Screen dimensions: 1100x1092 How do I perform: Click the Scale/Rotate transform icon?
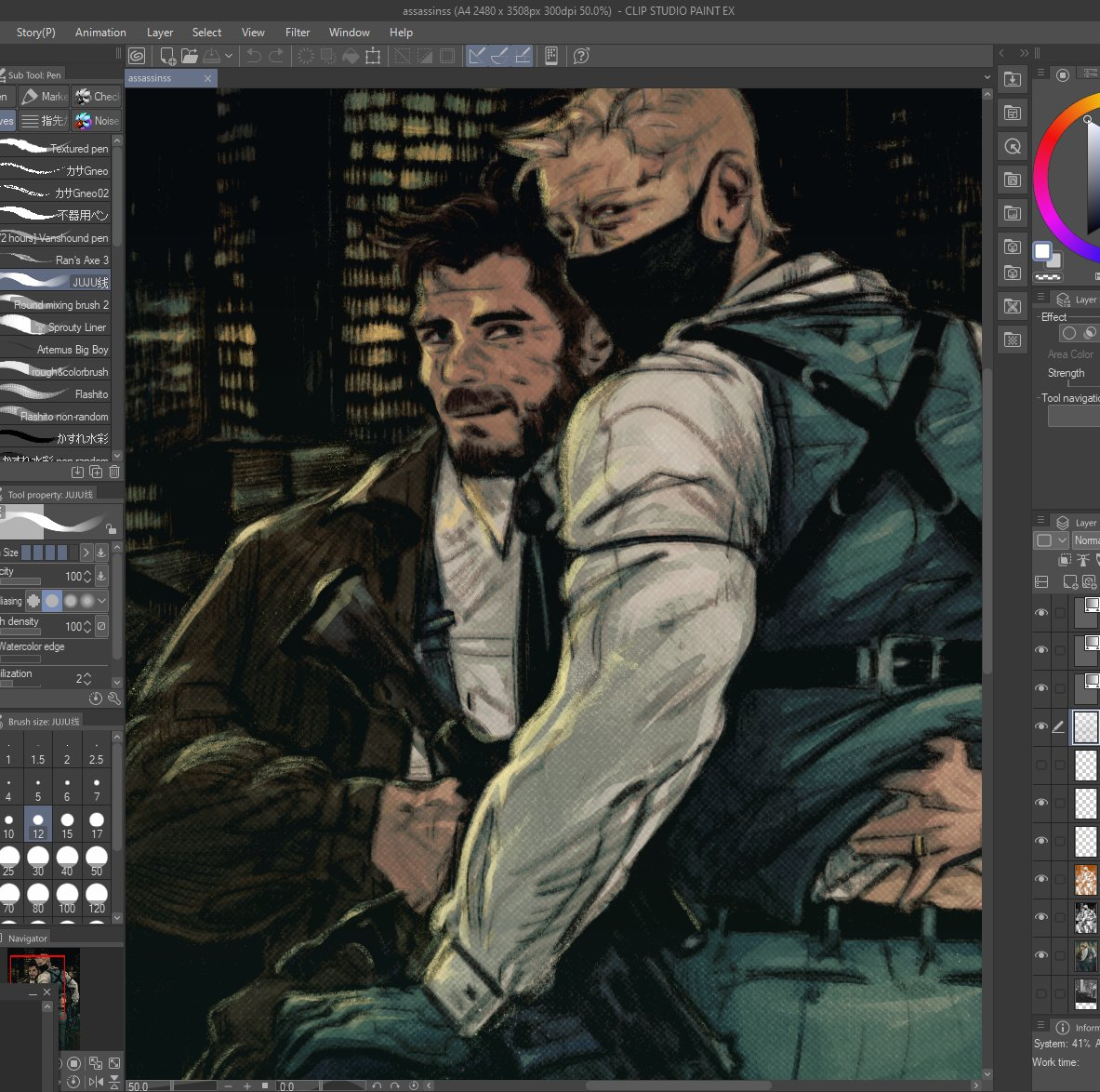[x=373, y=56]
